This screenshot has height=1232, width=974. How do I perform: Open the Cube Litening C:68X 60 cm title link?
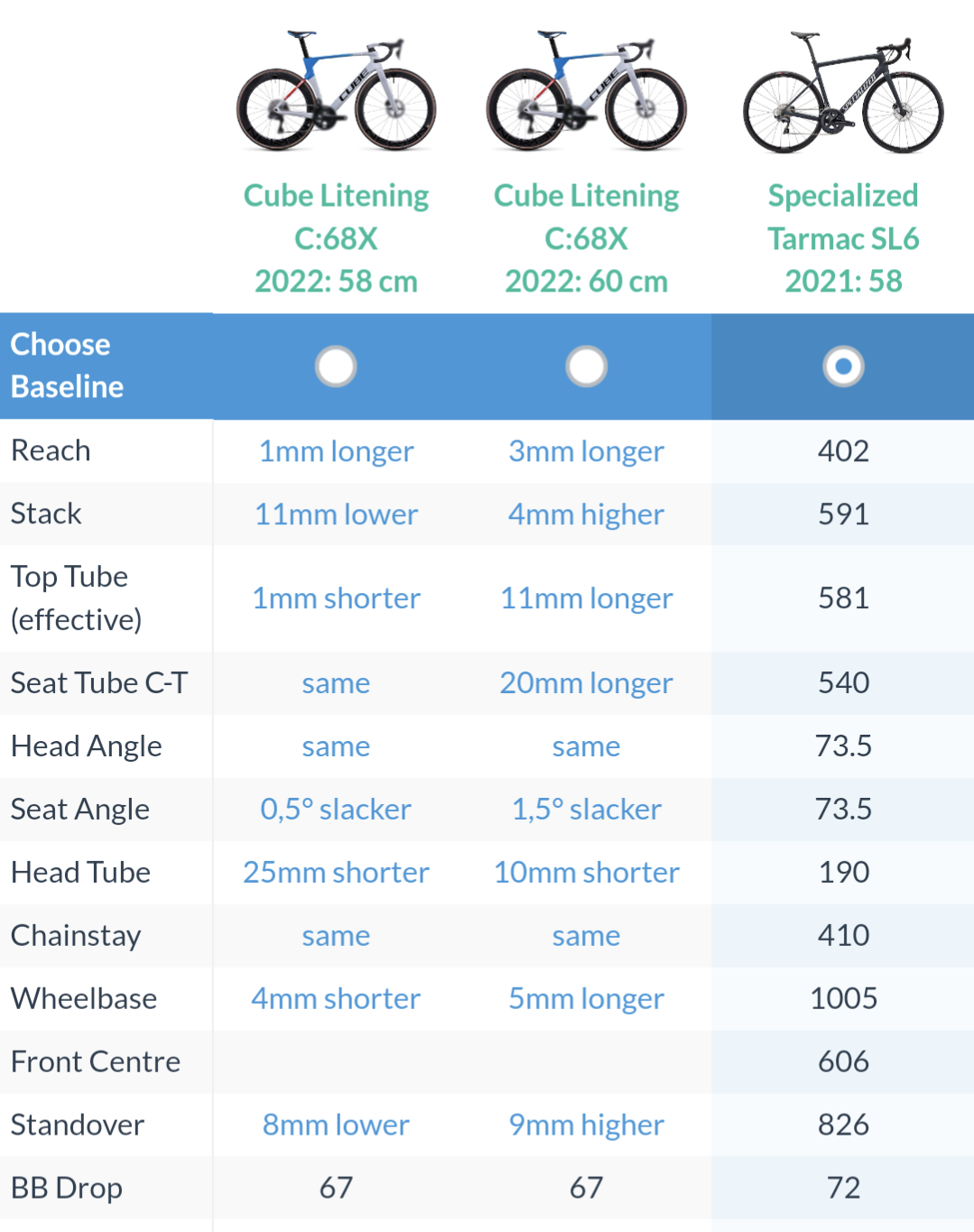pos(586,238)
